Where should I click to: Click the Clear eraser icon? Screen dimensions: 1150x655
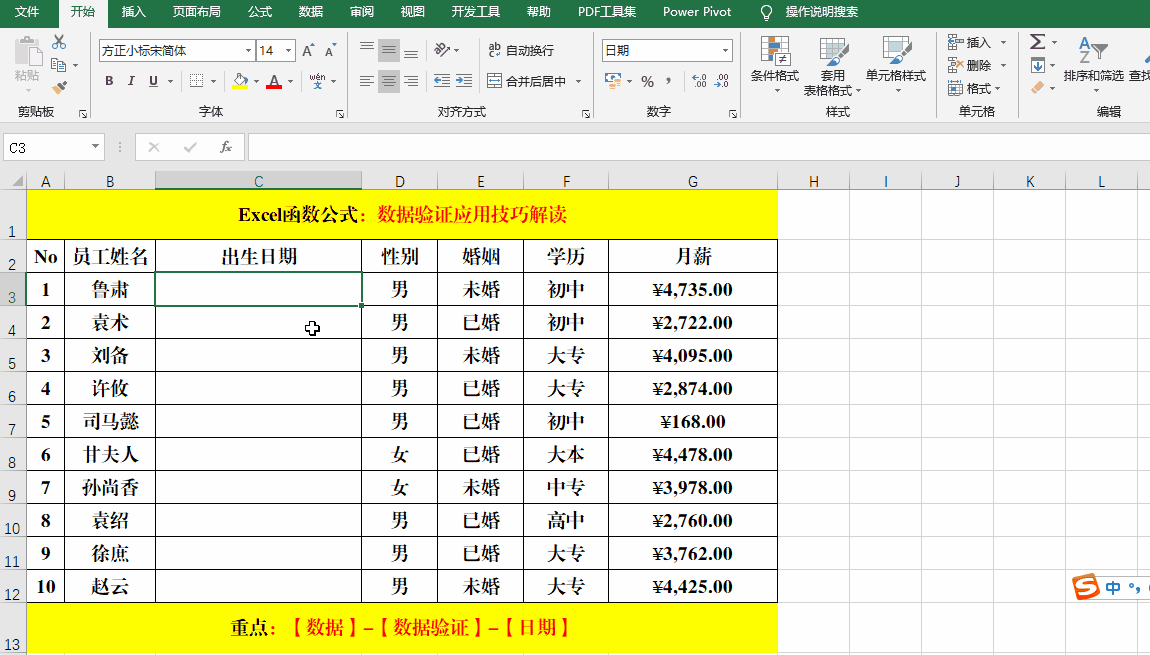(x=1038, y=88)
